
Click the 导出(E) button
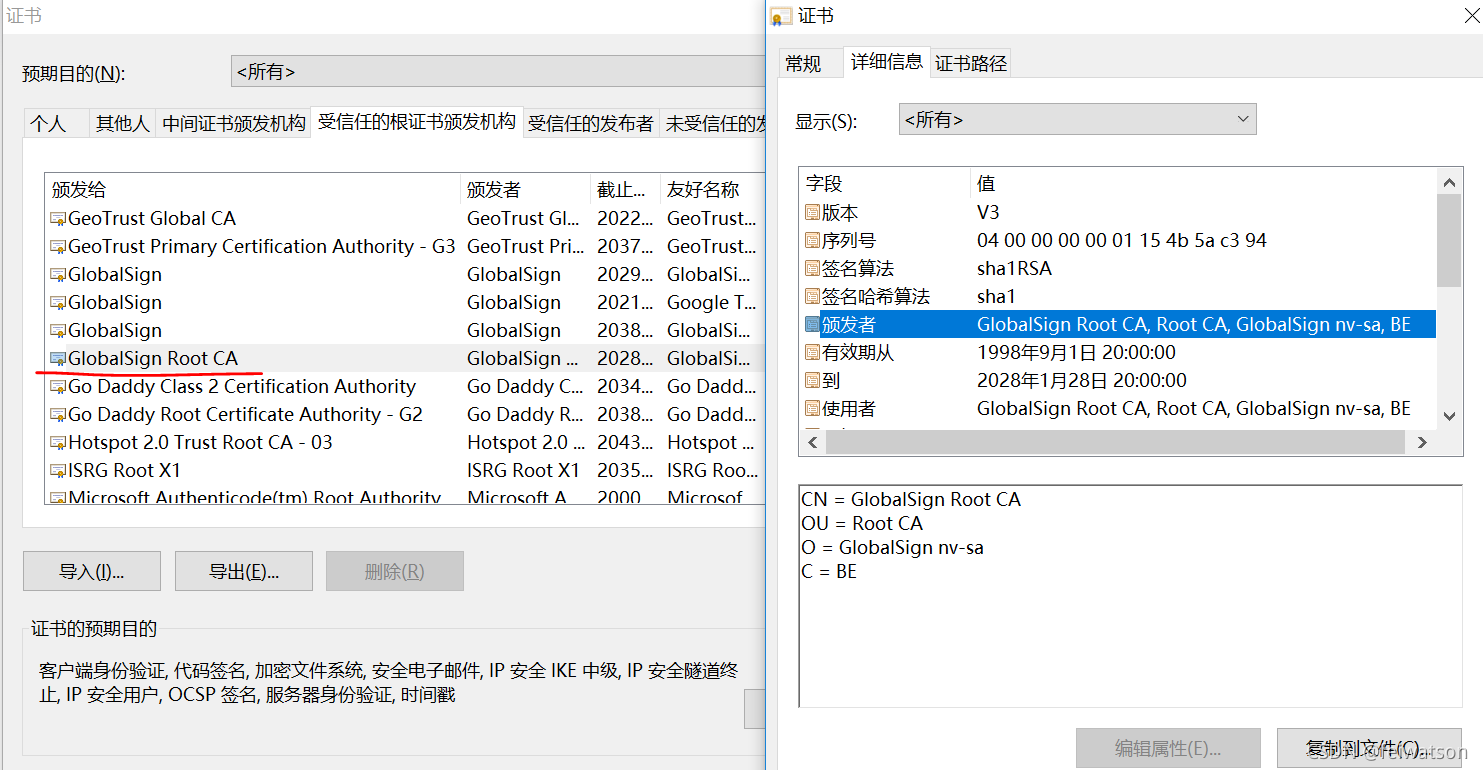point(243,570)
